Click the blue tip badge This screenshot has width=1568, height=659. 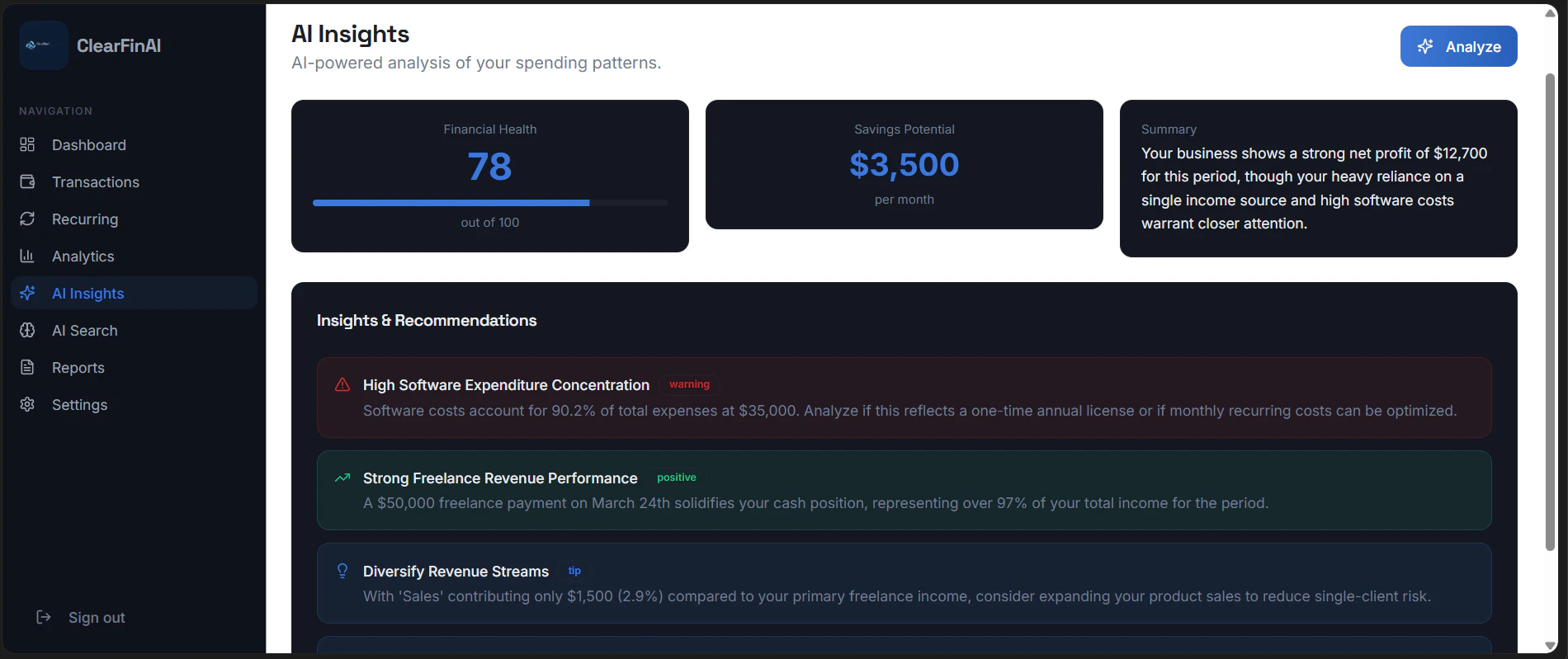point(574,571)
